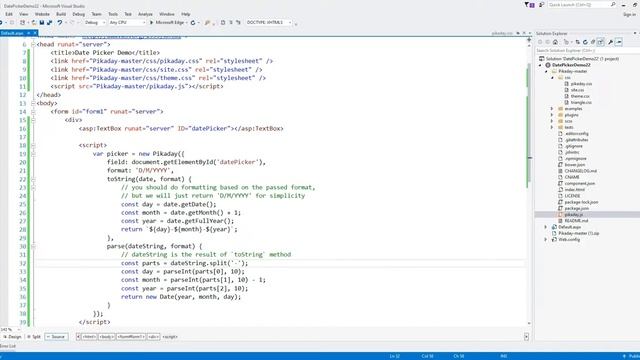Open the Debug configuration dropdown
Image resolution: width=640 pixels, height=360 pixels.
[x=95, y=22]
